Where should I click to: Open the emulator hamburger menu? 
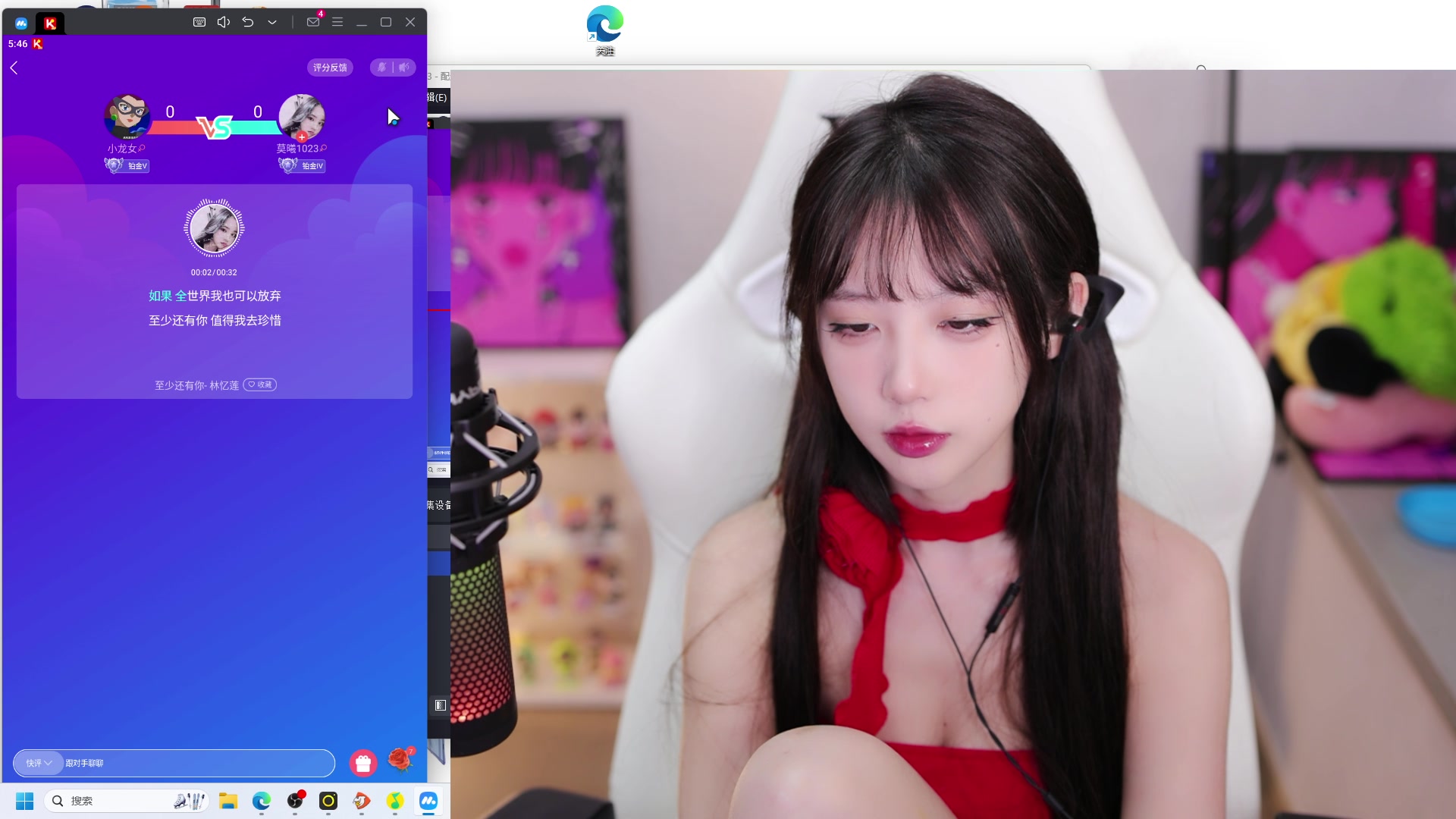pyautogui.click(x=337, y=22)
